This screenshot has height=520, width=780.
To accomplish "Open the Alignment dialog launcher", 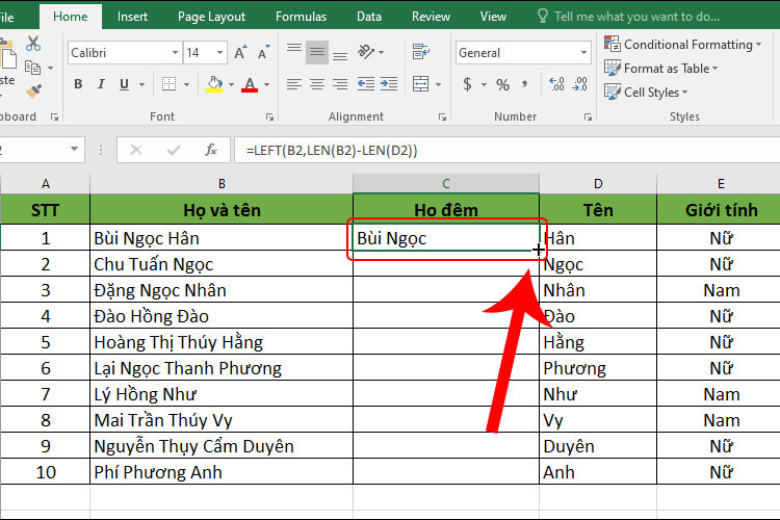I will [442, 117].
